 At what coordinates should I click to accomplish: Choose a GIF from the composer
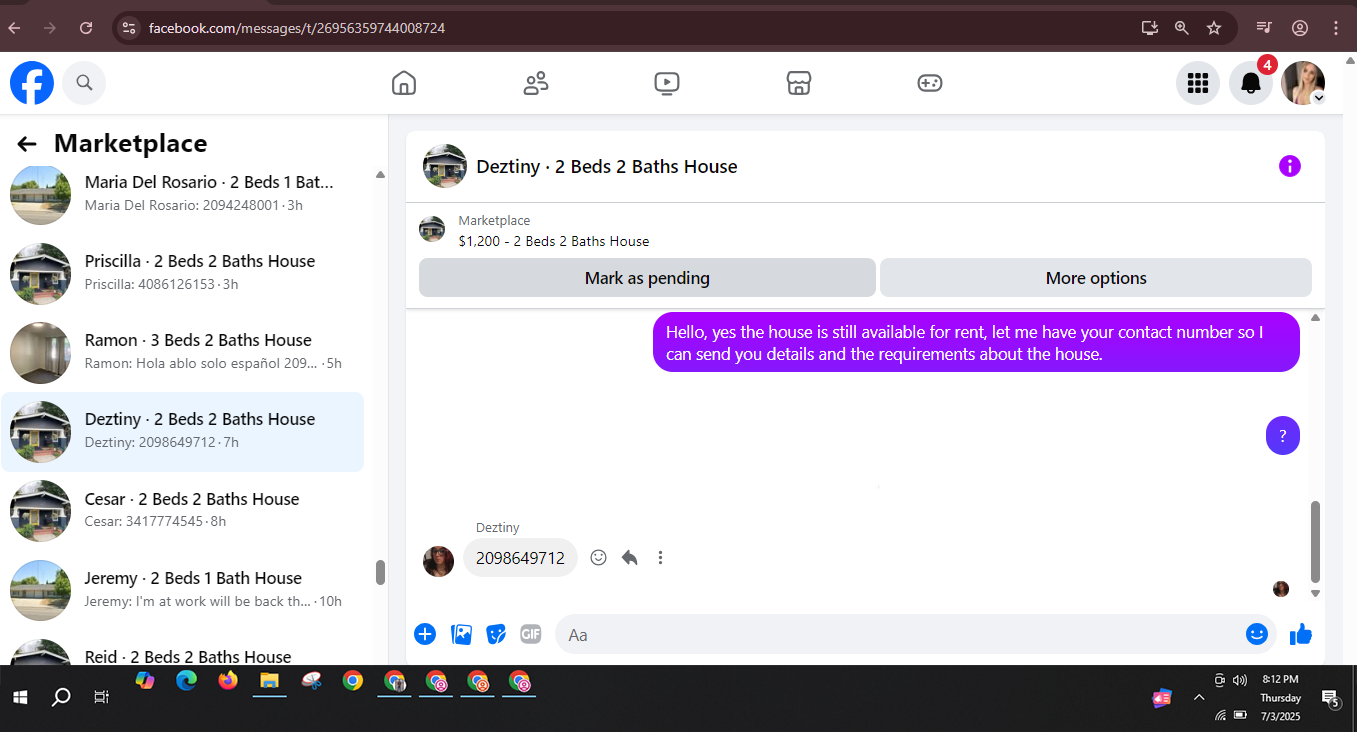pyautogui.click(x=531, y=634)
